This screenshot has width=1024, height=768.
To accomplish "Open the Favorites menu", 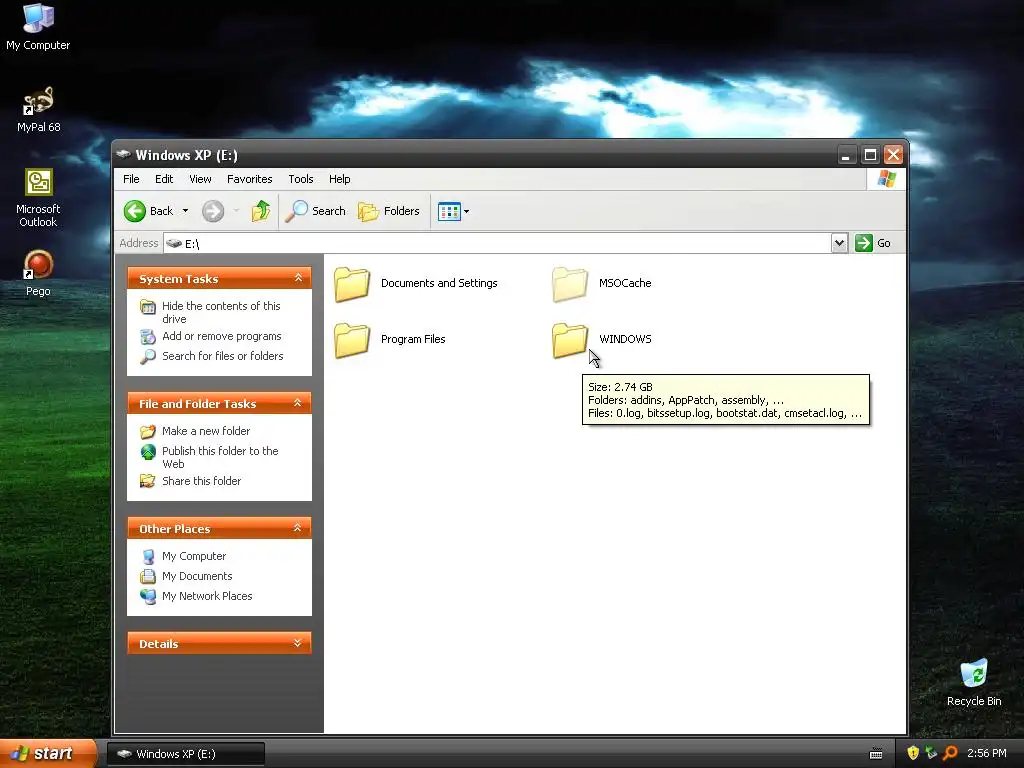I will (x=249, y=179).
